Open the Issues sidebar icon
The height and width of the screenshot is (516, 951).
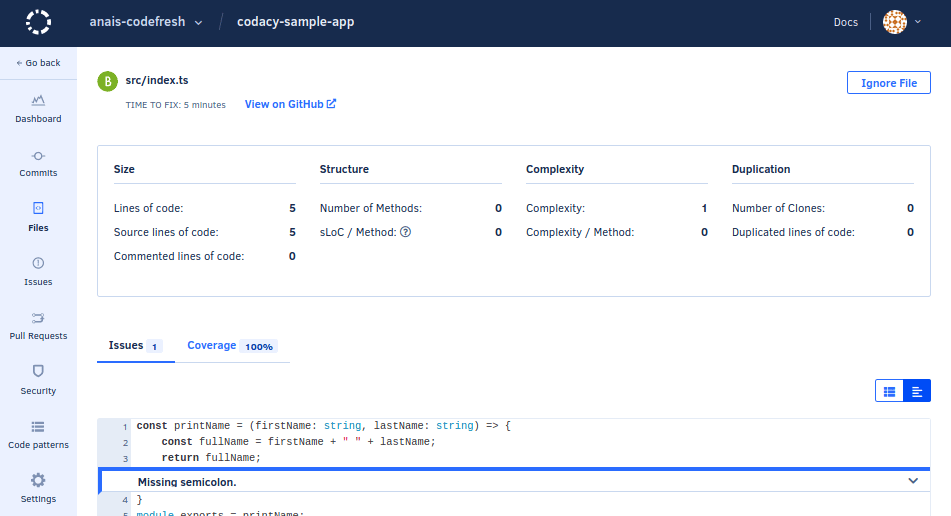pyautogui.click(x=38, y=264)
